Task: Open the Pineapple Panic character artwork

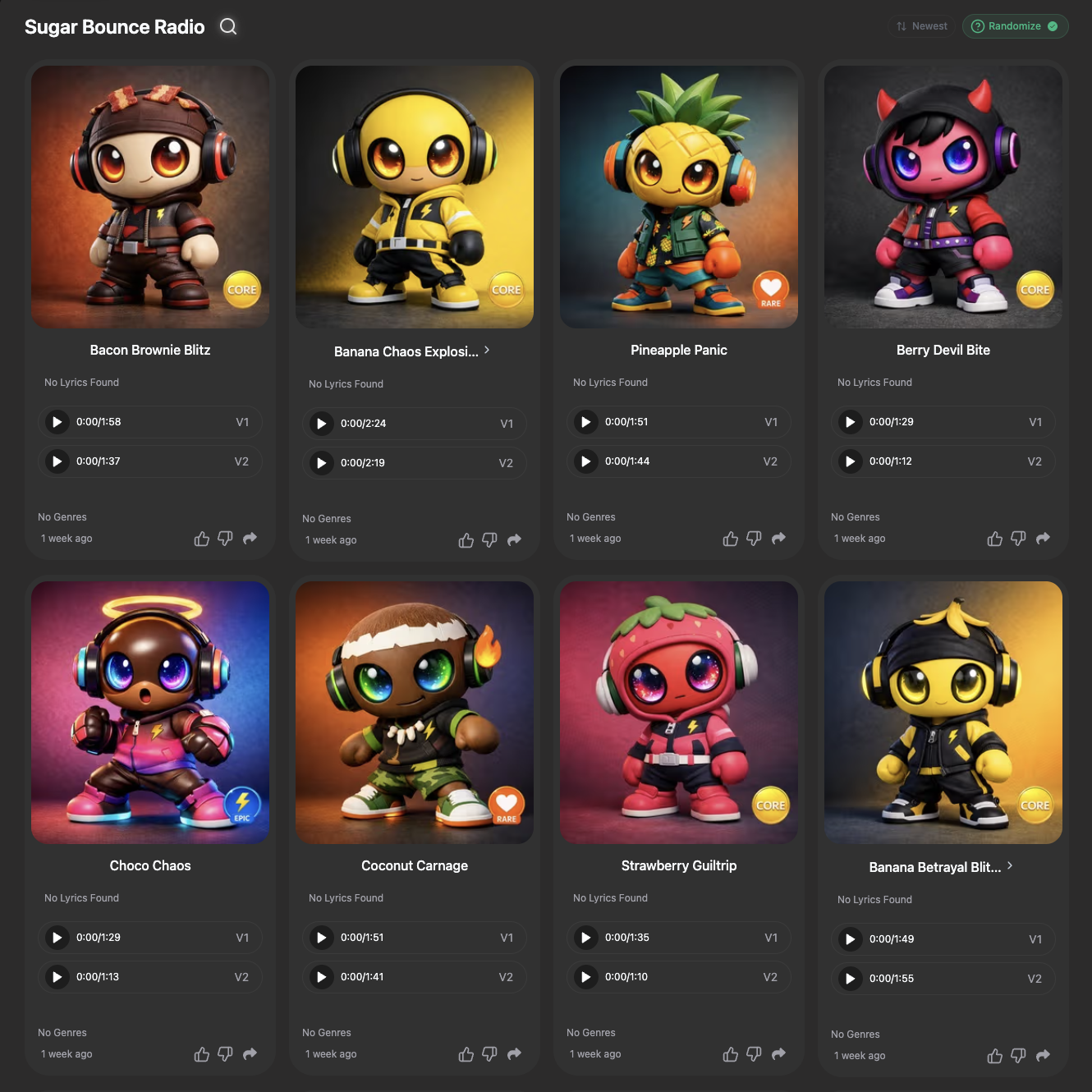Action: 679,197
